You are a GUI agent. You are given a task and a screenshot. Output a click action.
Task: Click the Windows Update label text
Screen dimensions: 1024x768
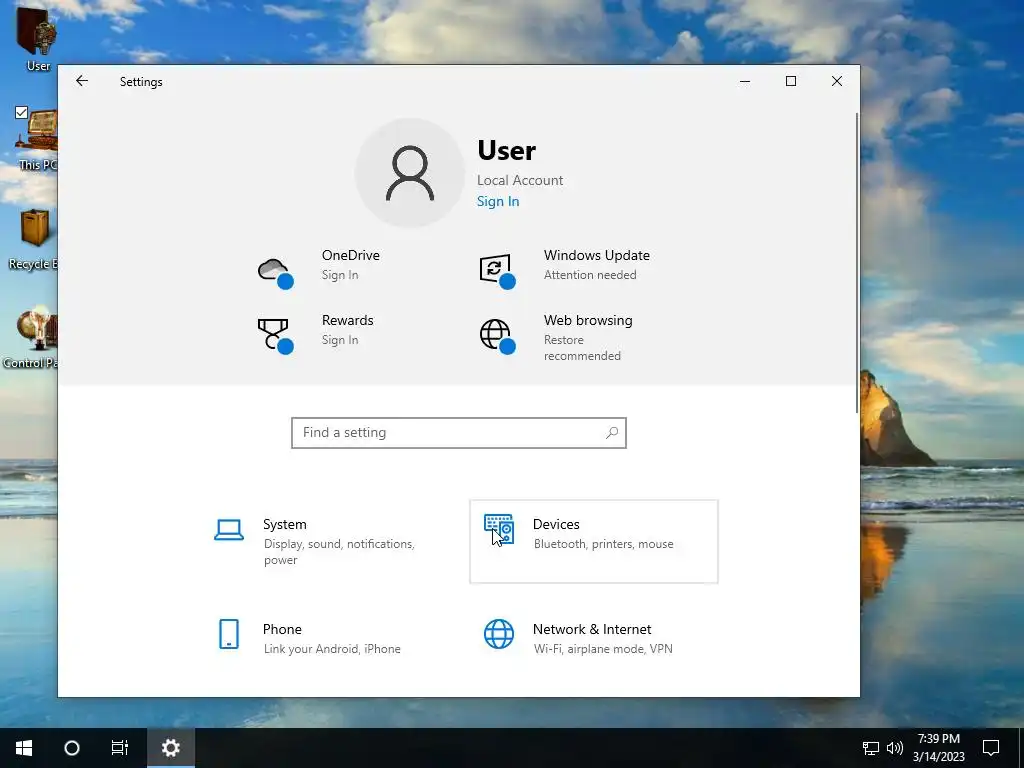596,255
